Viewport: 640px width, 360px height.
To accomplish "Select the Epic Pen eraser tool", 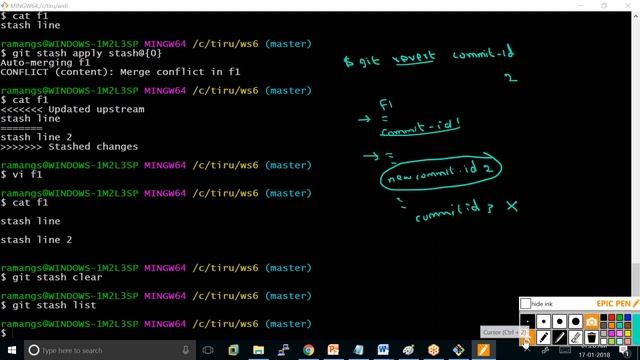I will pos(576,338).
